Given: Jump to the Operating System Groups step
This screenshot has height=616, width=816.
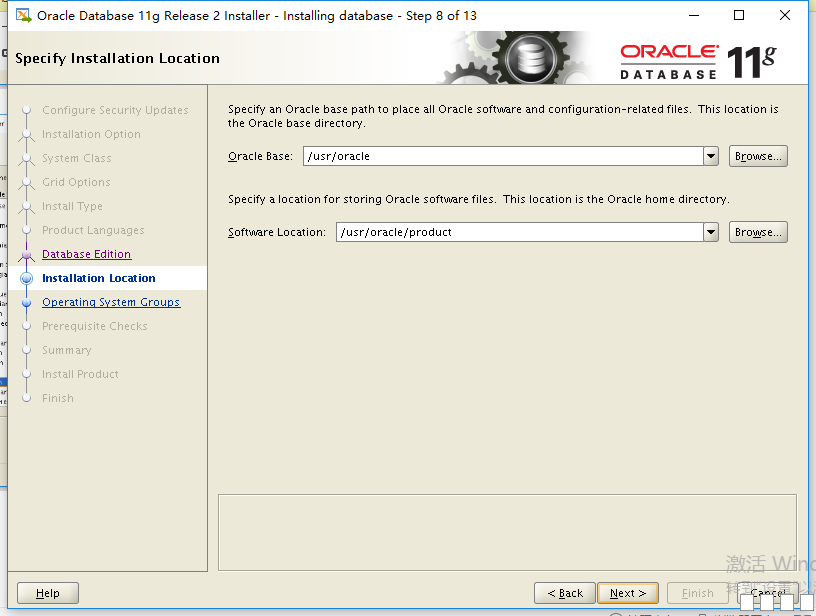Looking at the screenshot, I should 111,303.
